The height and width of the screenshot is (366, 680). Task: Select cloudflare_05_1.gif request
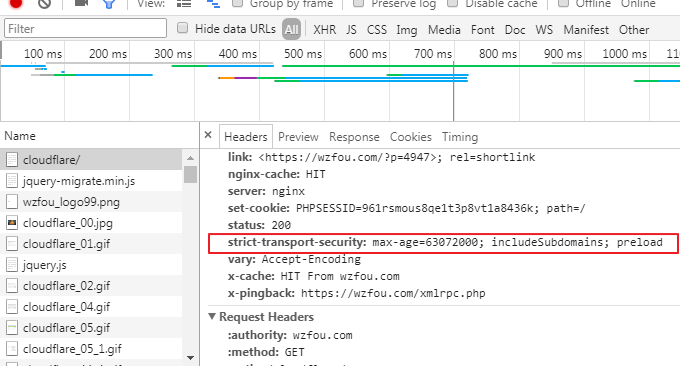pyautogui.click(x=91, y=349)
